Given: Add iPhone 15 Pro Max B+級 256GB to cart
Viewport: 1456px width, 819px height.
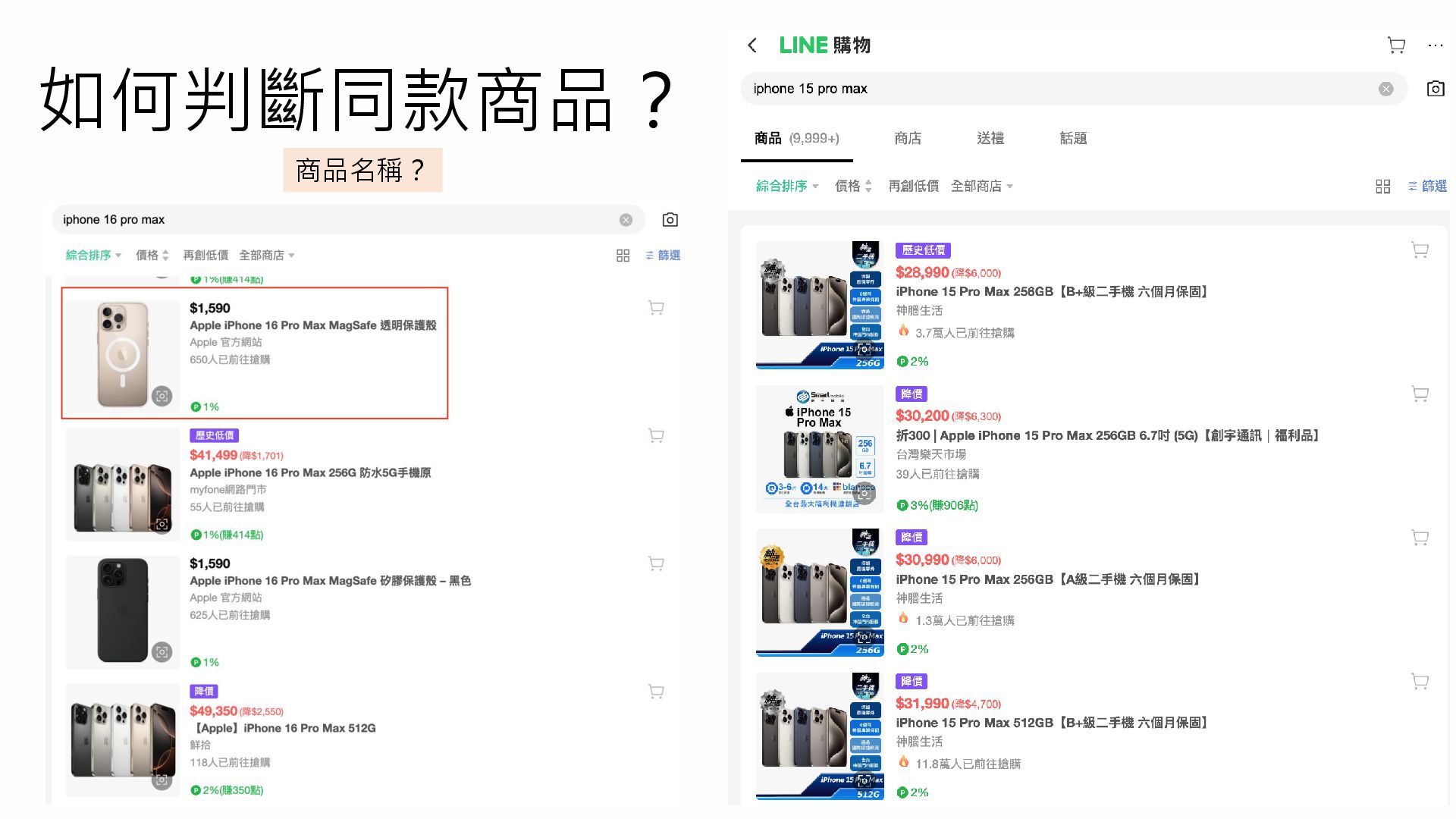Looking at the screenshot, I should [1420, 250].
